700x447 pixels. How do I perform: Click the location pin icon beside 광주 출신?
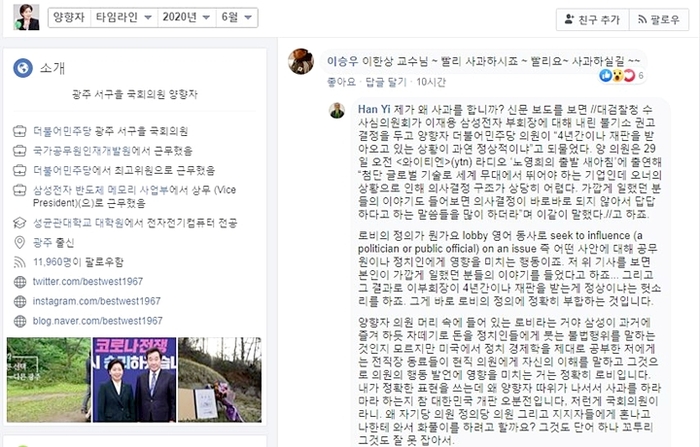[x=20, y=242]
